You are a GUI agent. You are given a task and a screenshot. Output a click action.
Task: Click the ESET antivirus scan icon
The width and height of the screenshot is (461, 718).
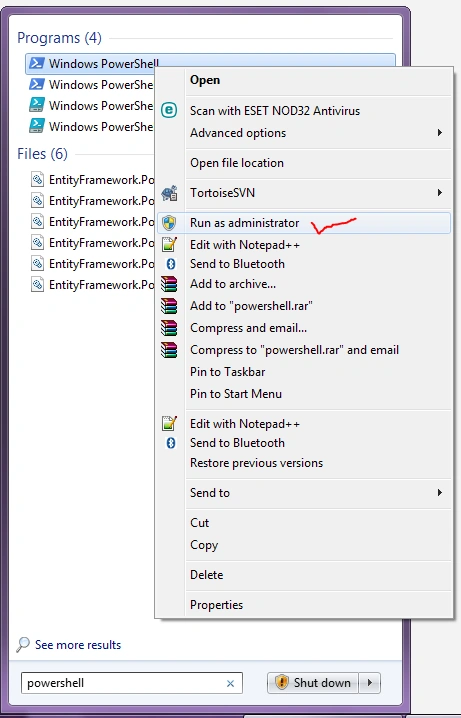coord(169,110)
